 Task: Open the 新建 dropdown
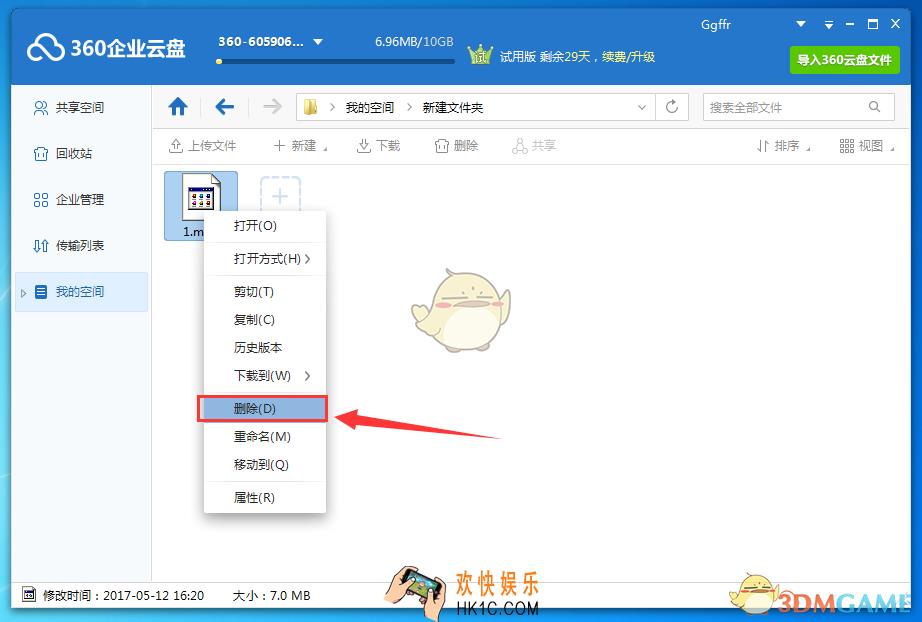tap(300, 146)
